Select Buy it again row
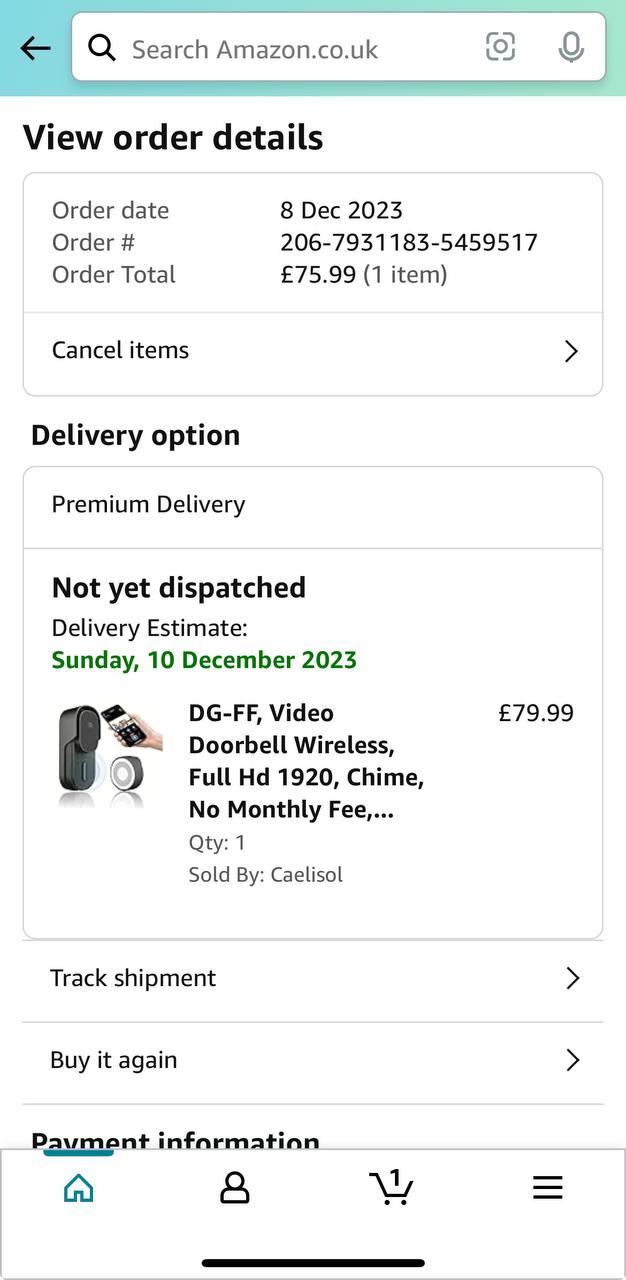Screen dimensions: 626x1280 pyautogui.click(x=114, y=1060)
